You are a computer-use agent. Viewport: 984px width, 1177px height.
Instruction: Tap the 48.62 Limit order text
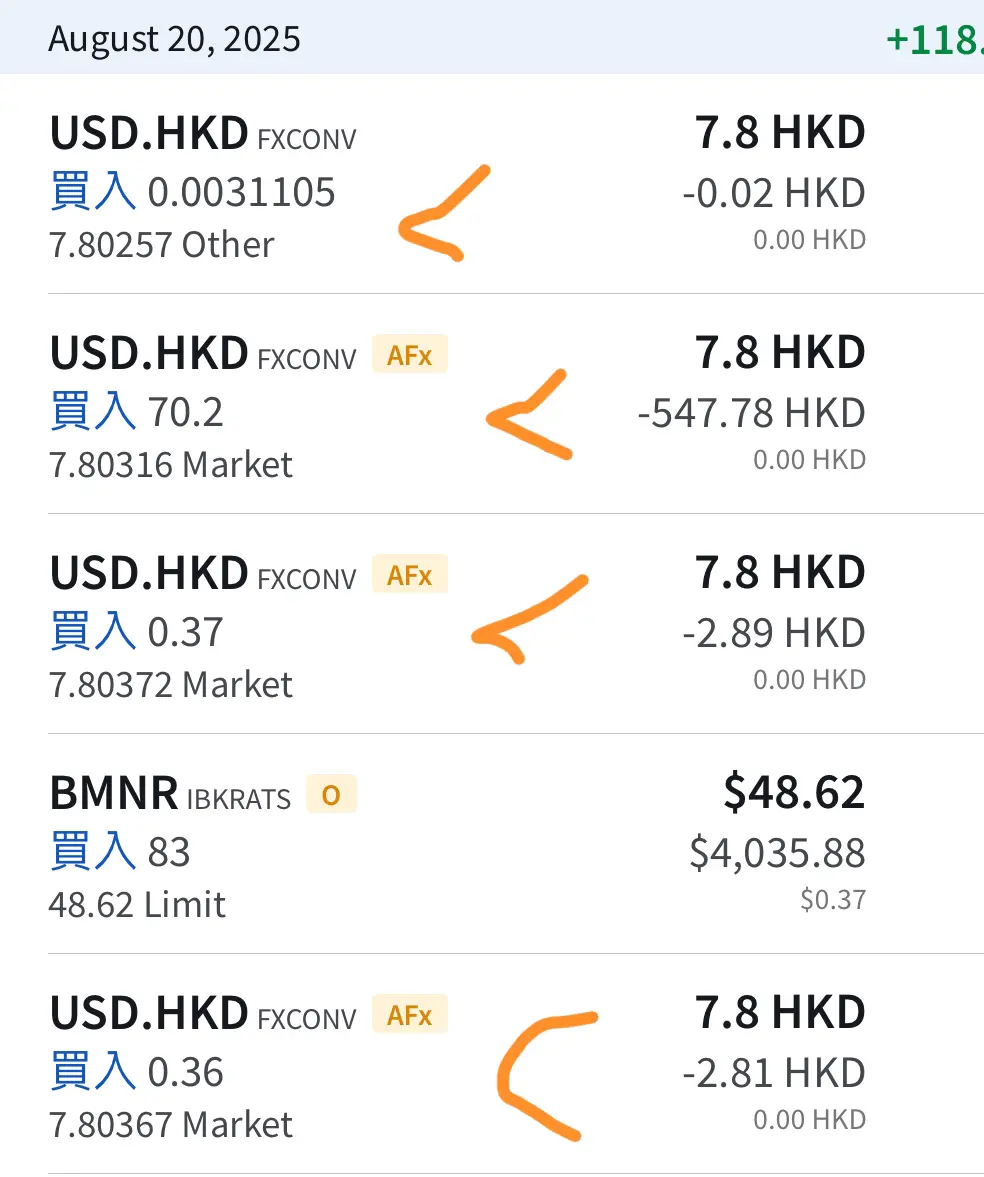pyautogui.click(x=137, y=905)
